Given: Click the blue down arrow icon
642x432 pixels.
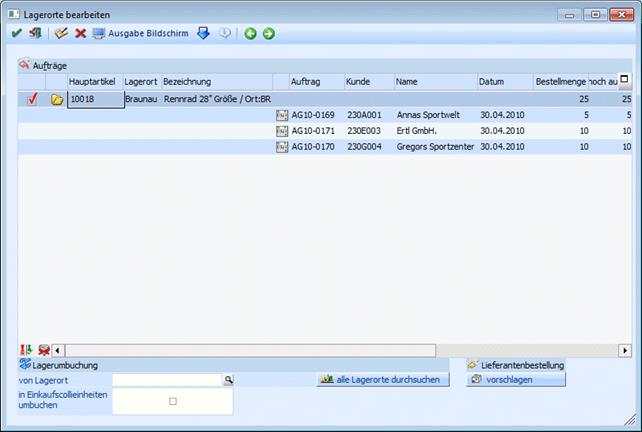Looking at the screenshot, I should pyautogui.click(x=203, y=34).
